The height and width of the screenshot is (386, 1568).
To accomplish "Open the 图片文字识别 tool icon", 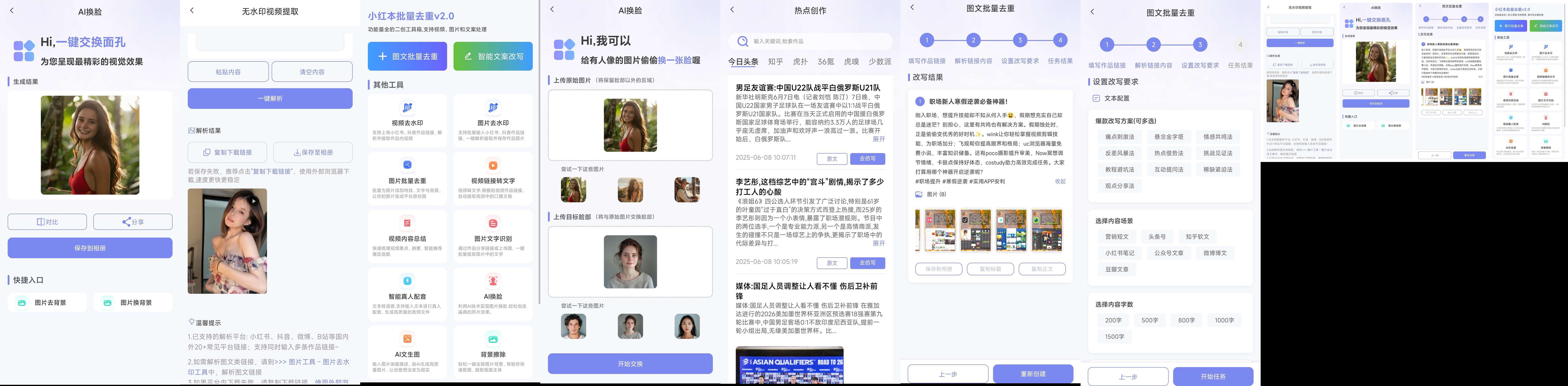I will pos(493,223).
